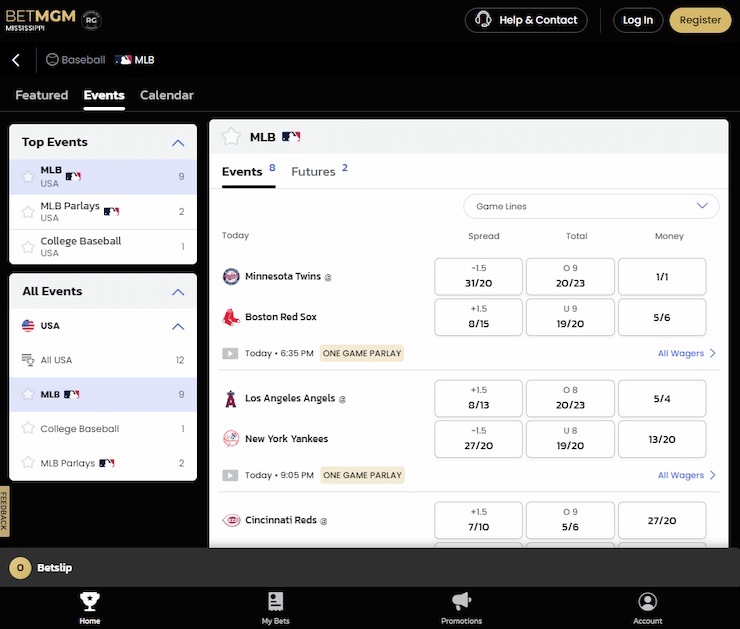740x629 pixels.
Task: Click the Feedback side tab
Action: (4, 511)
